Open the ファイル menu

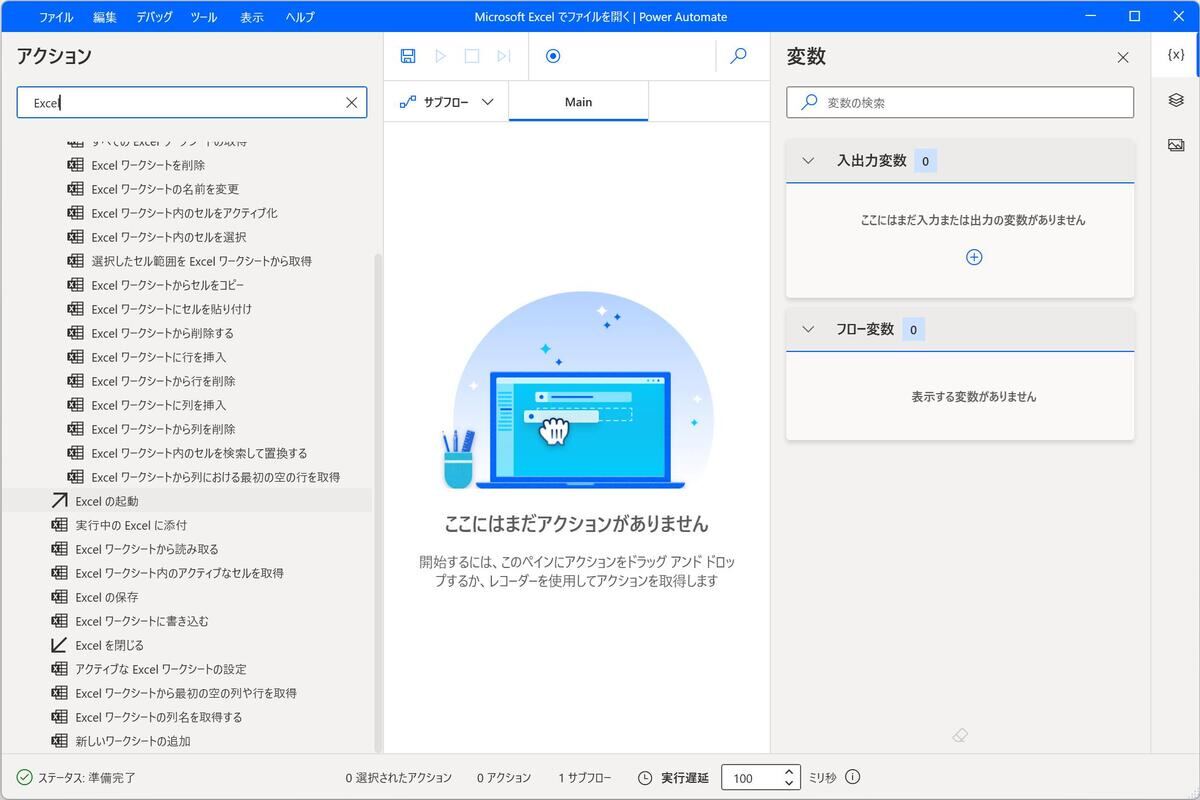pos(56,17)
